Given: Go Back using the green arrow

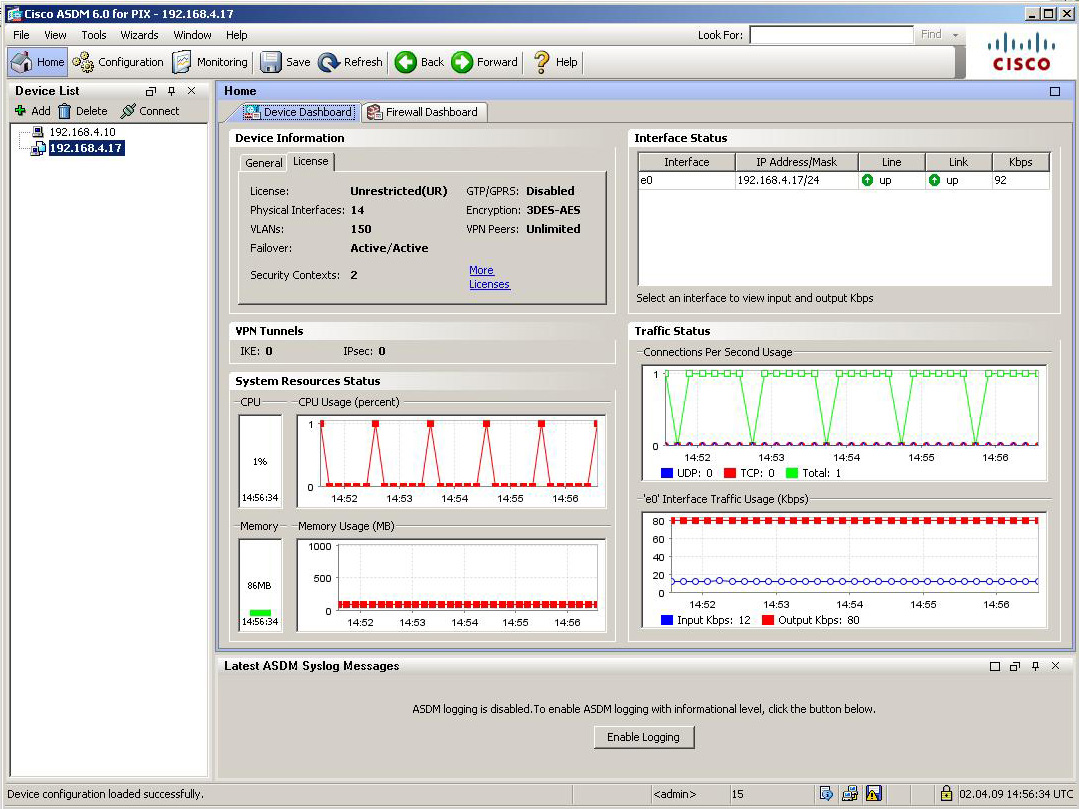Looking at the screenshot, I should tap(406, 62).
